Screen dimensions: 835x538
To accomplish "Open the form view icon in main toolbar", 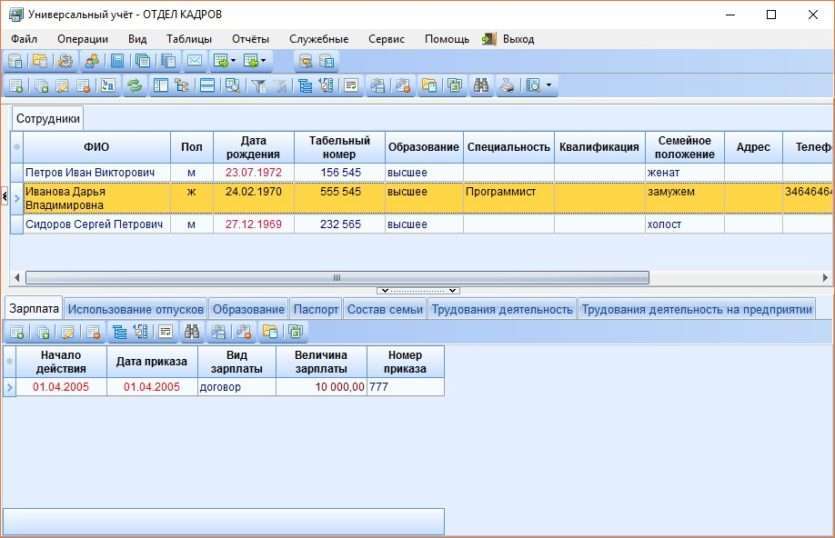I will (351, 86).
